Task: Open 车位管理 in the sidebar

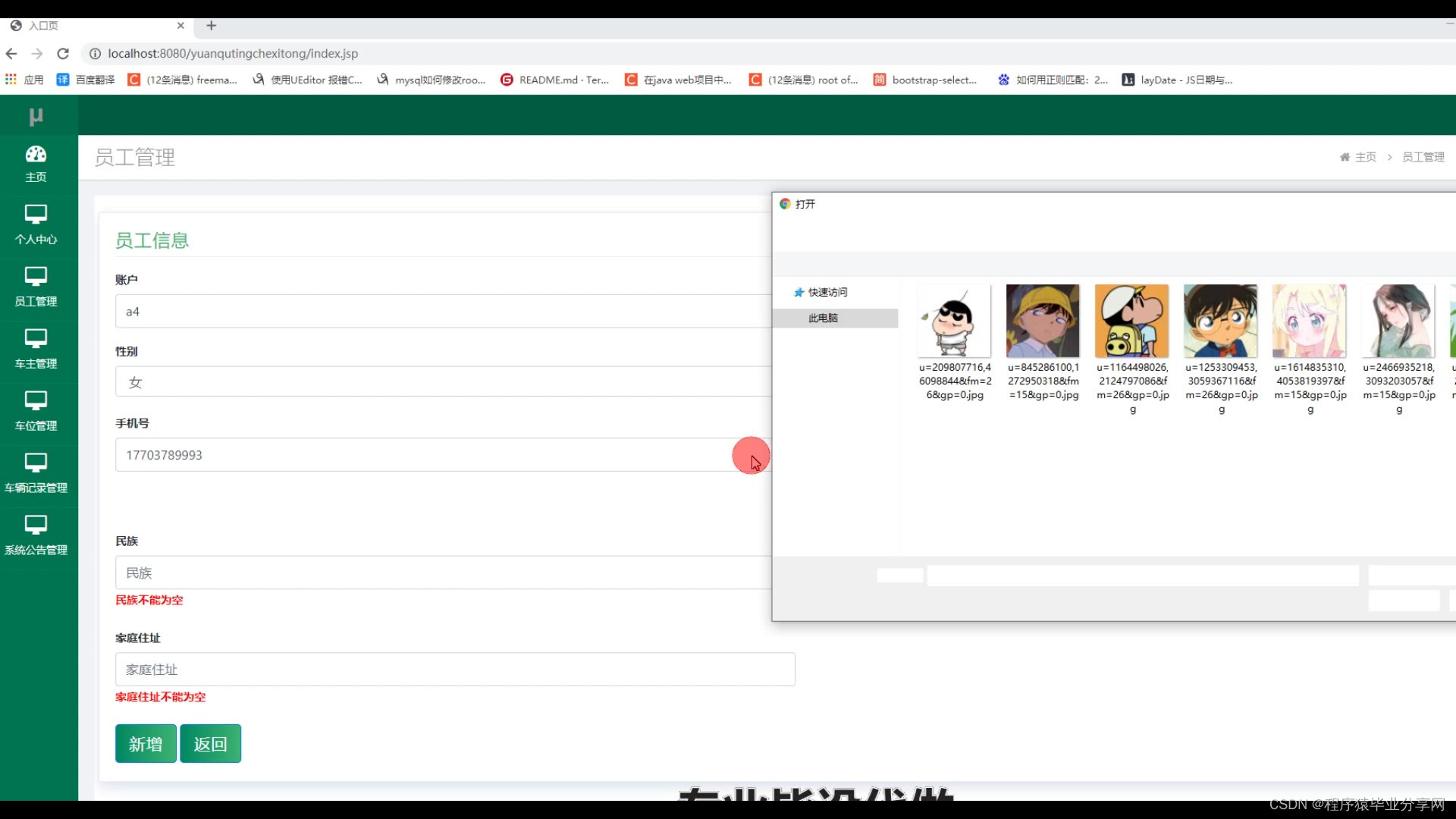Action: [x=36, y=412]
